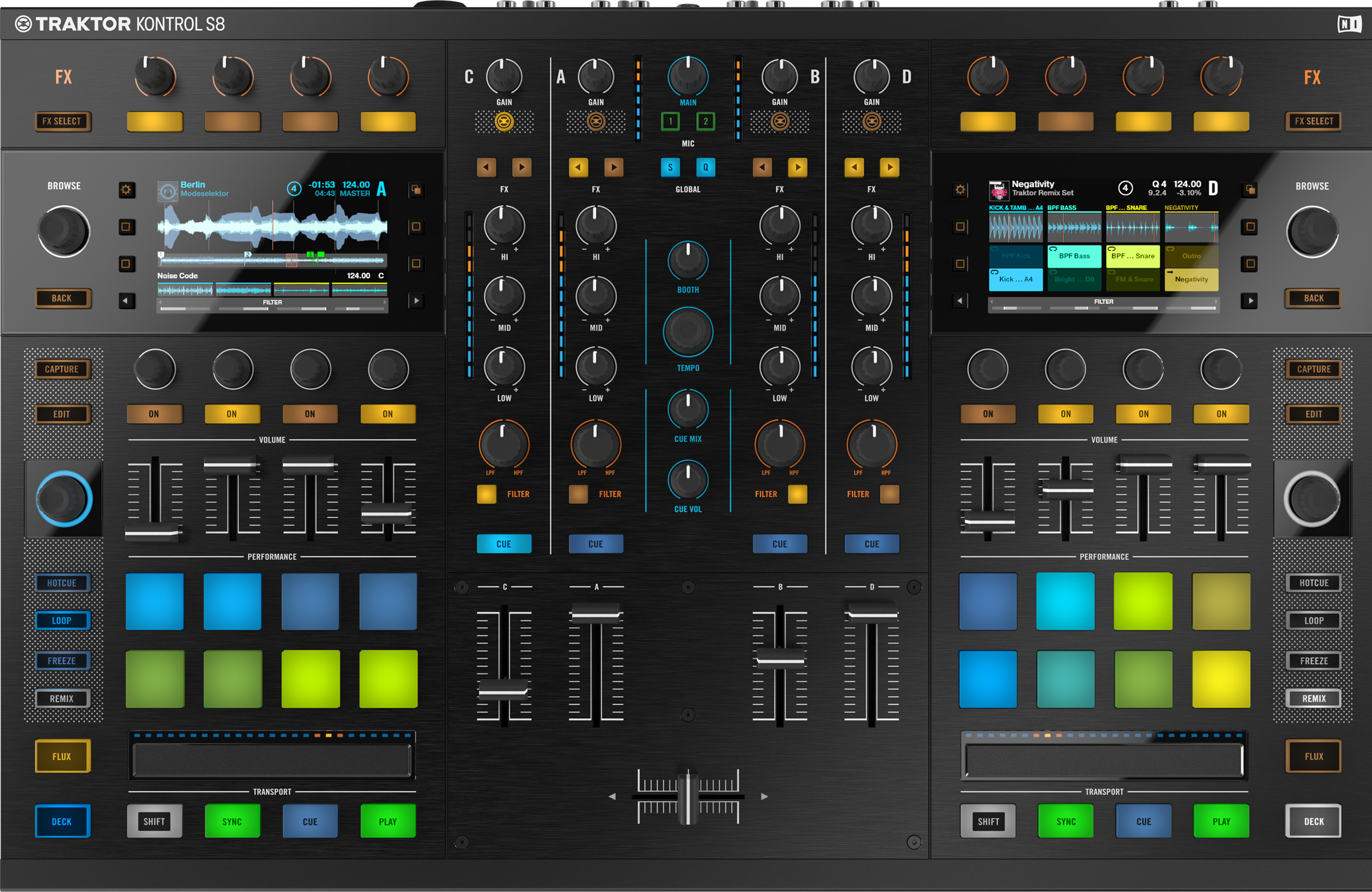Click right display previous page arrow
Screen dimensions: 1372x892
coord(960,300)
